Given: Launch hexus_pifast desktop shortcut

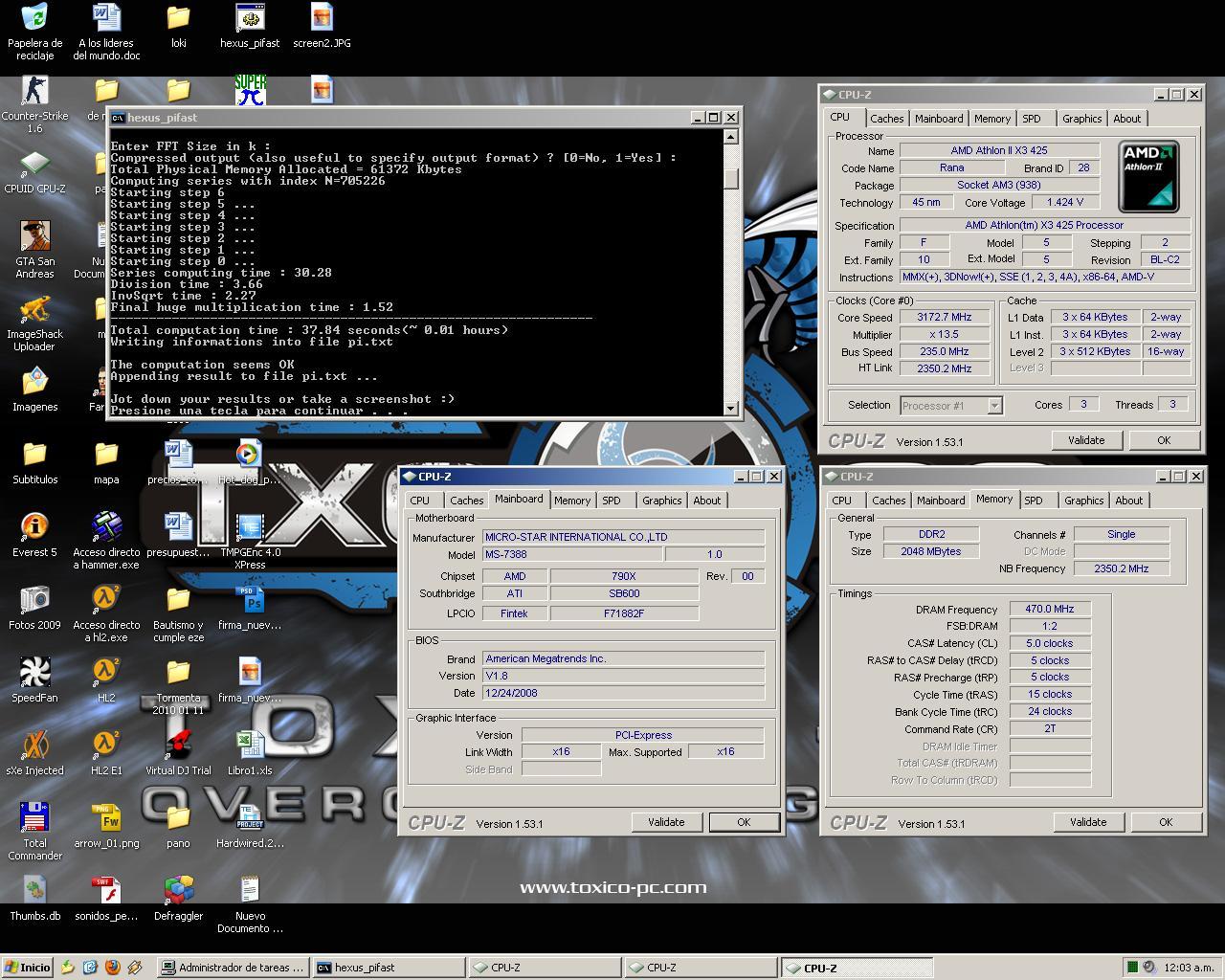Looking at the screenshot, I should point(250,27).
